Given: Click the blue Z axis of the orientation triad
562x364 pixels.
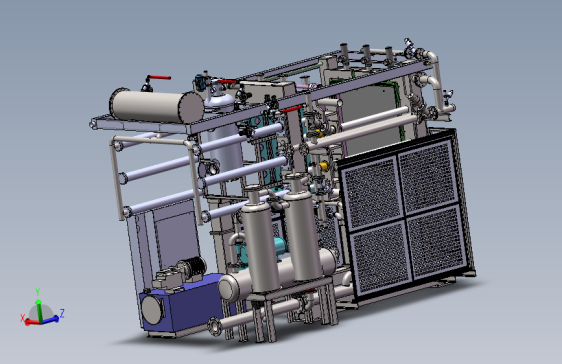Looking at the screenshot, I should [51, 320].
